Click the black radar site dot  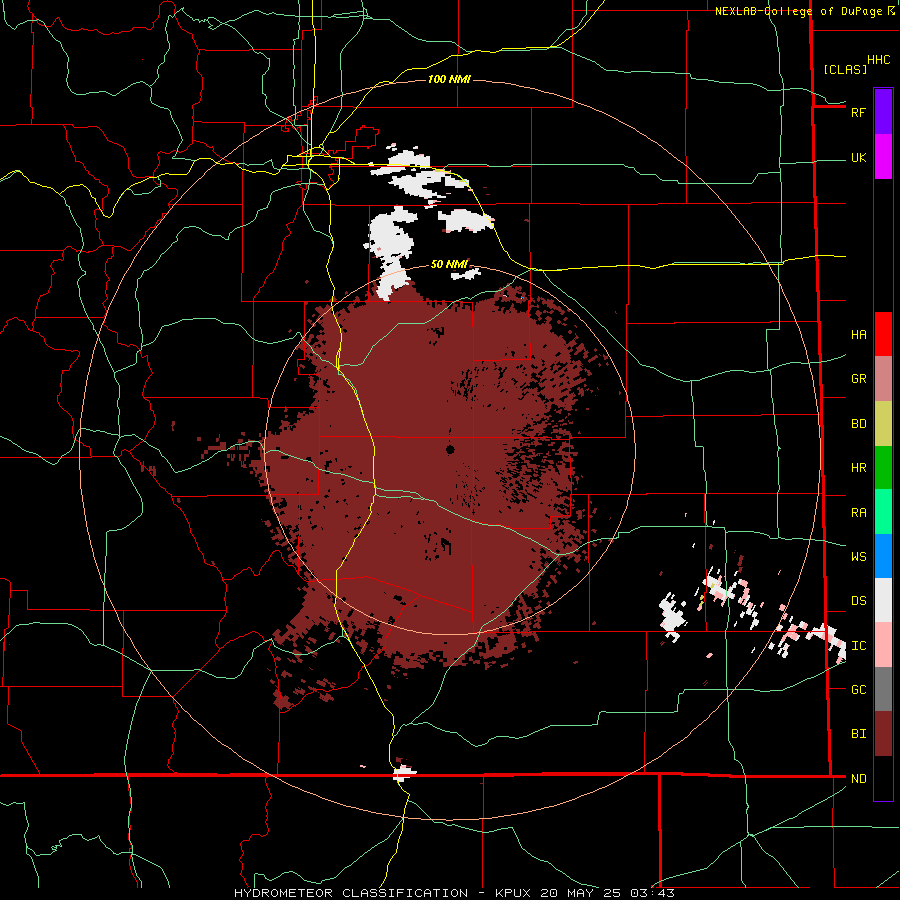pos(451,449)
